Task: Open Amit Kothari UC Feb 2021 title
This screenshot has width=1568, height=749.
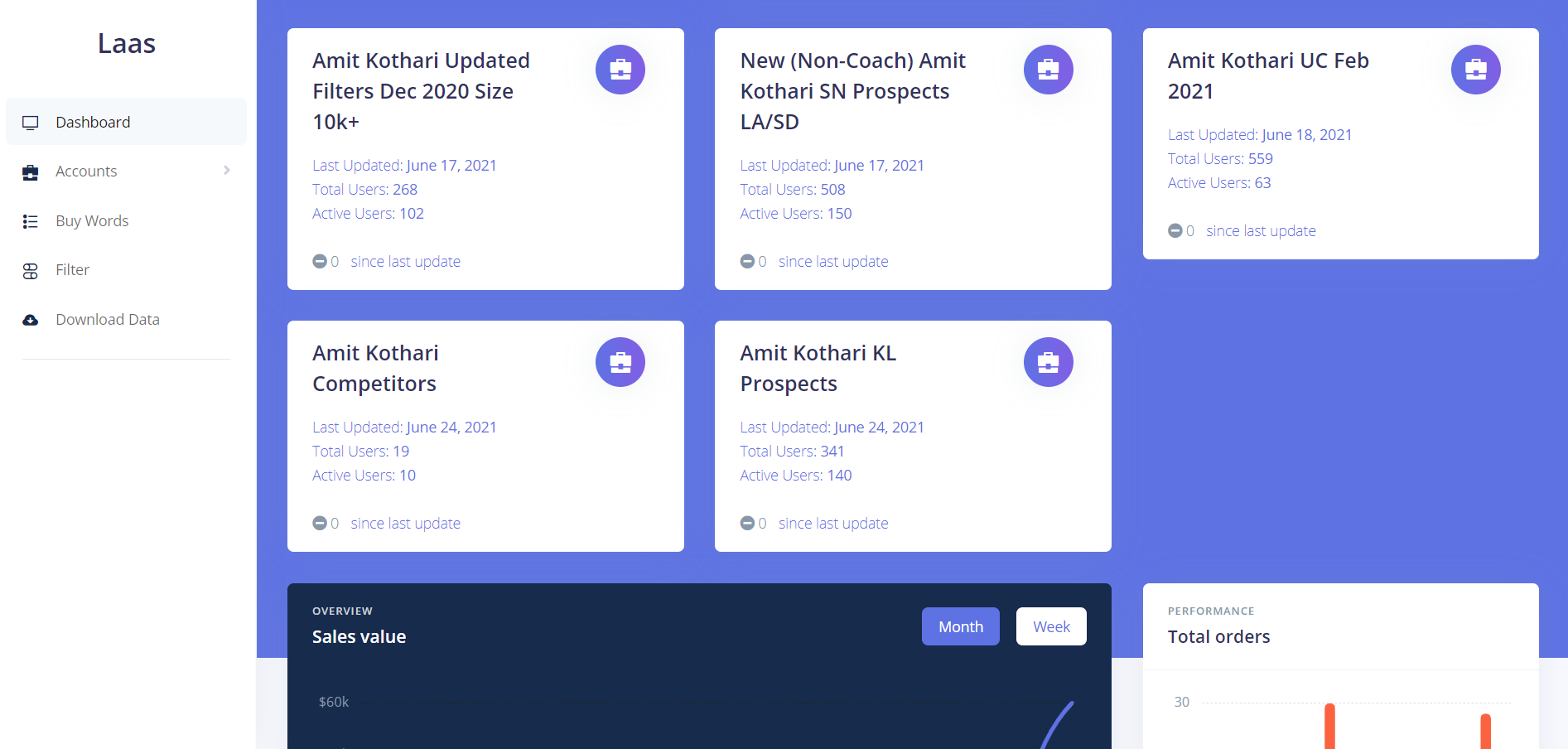Action: coord(1268,75)
